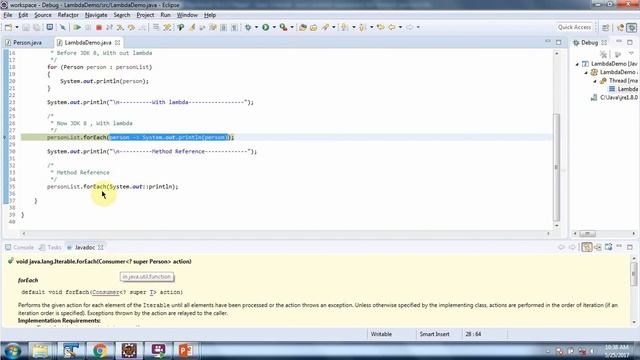Viewport: 640px width, 360px height.
Task: Click the breakpoint marker on line 28
Action: click(4, 138)
